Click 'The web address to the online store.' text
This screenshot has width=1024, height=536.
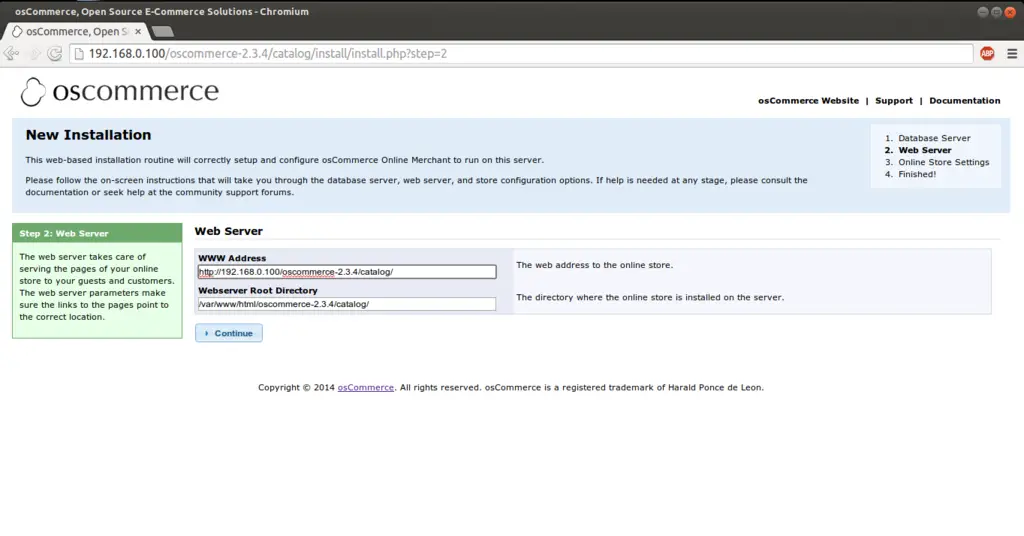click(594, 265)
